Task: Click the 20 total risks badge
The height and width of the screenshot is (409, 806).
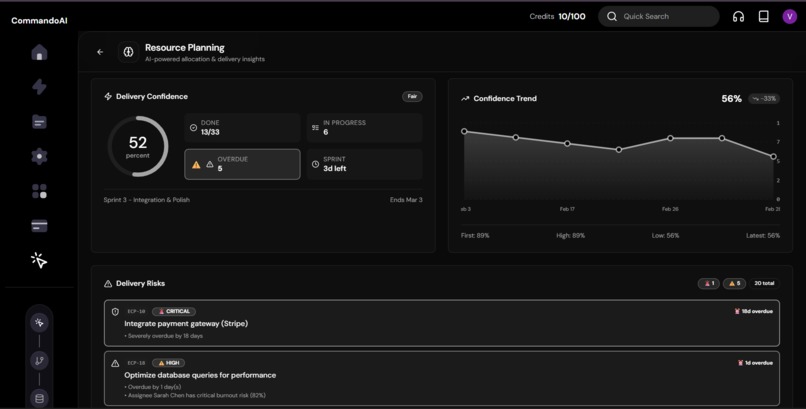Action: click(x=764, y=283)
